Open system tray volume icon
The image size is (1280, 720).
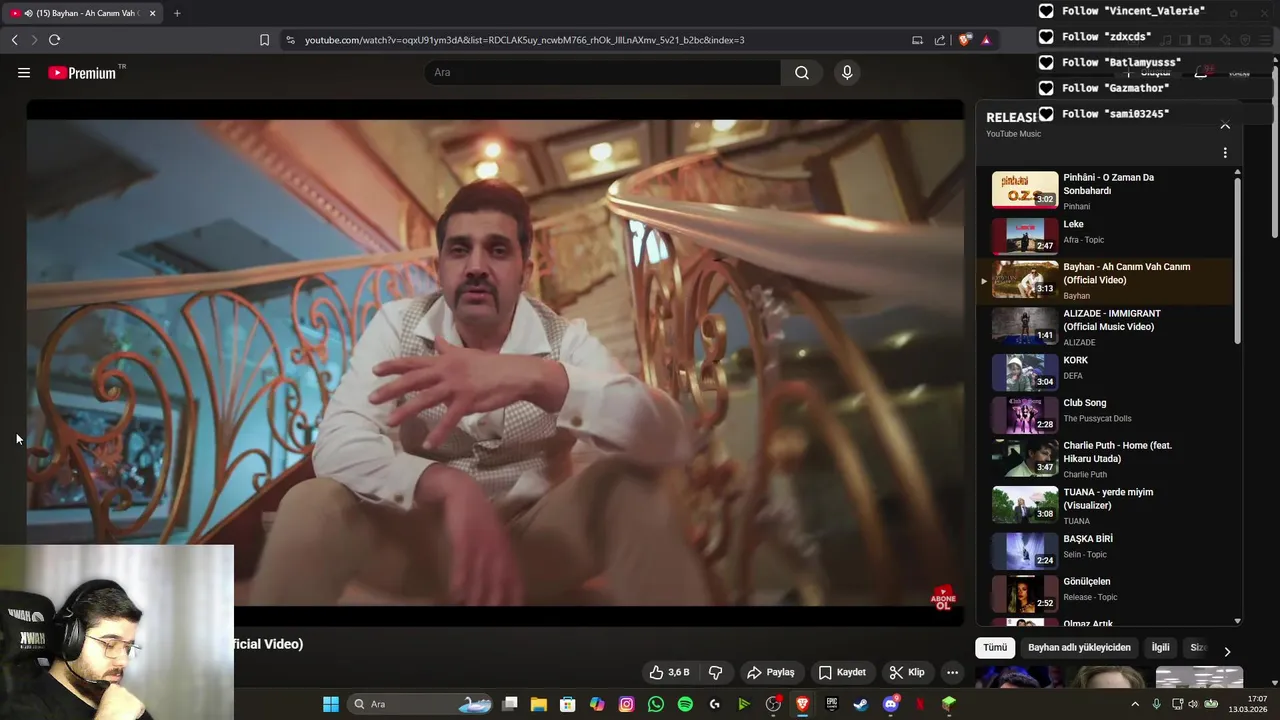(1193, 704)
